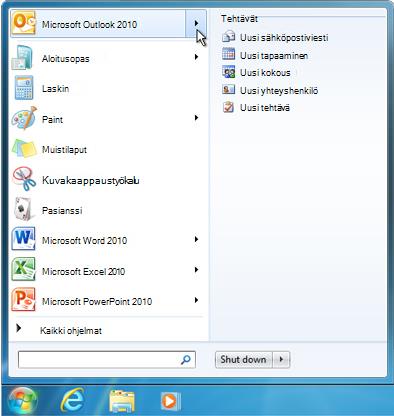394x416 pixels.
Task: Open Kaikki ohjelmat list
Action: pos(71,331)
